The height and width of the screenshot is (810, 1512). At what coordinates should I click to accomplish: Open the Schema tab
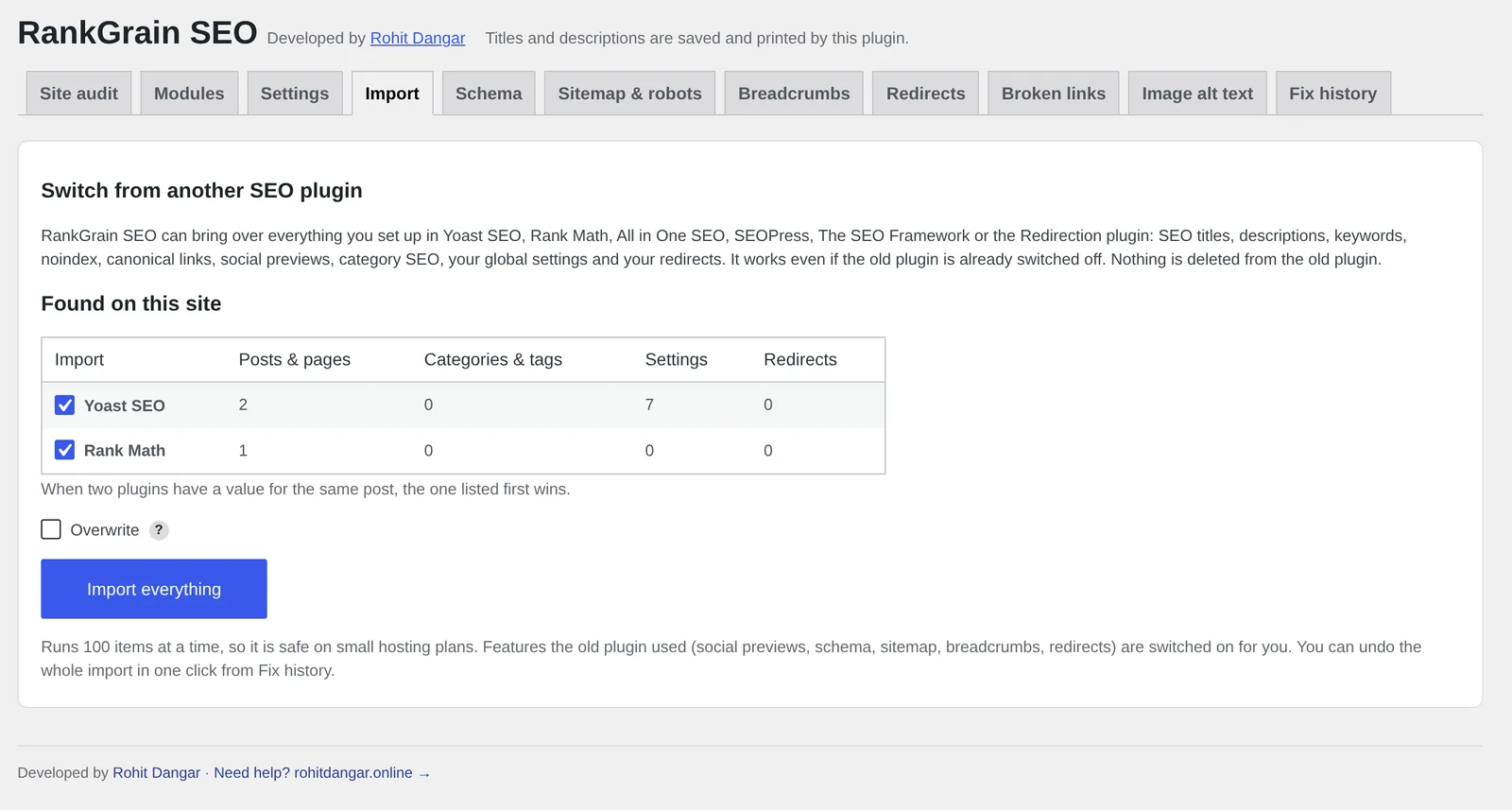click(x=489, y=94)
